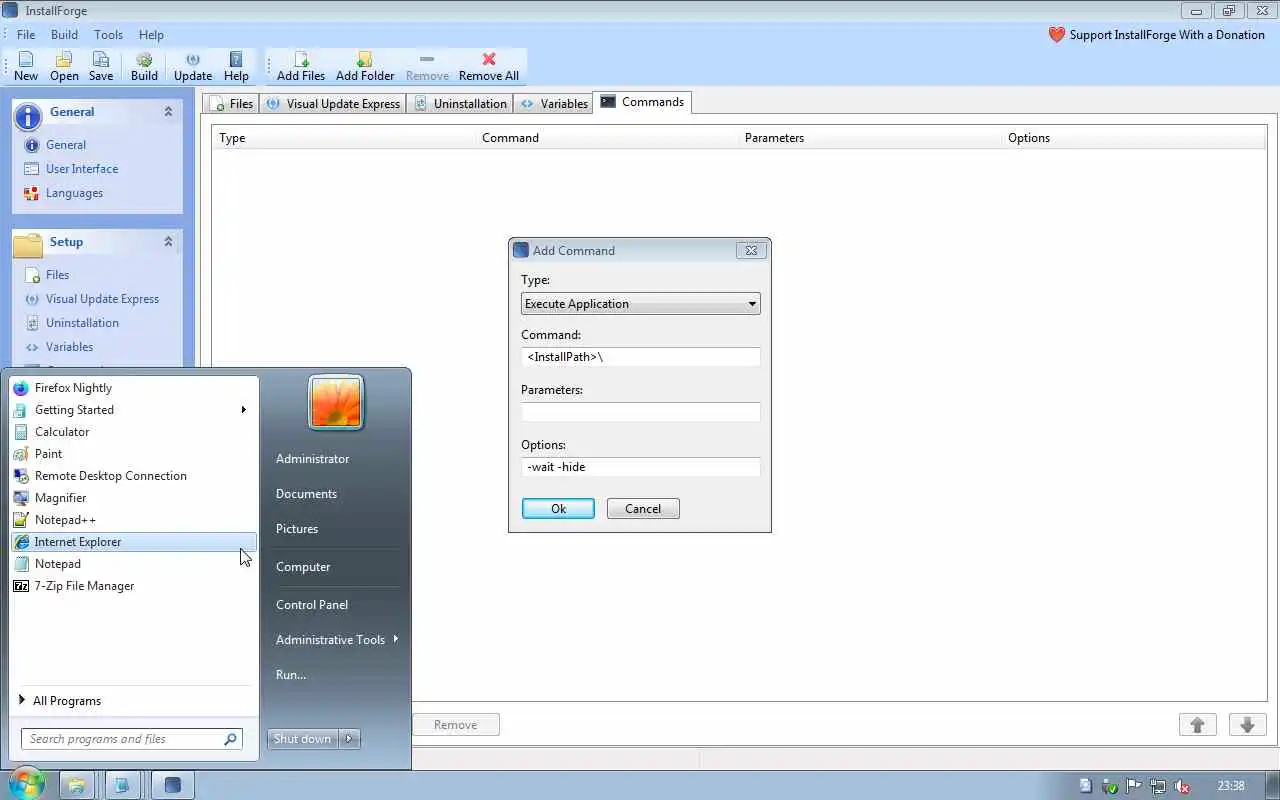Open Remote Desktop Connection
The width and height of the screenshot is (1280, 800).
point(133,476)
